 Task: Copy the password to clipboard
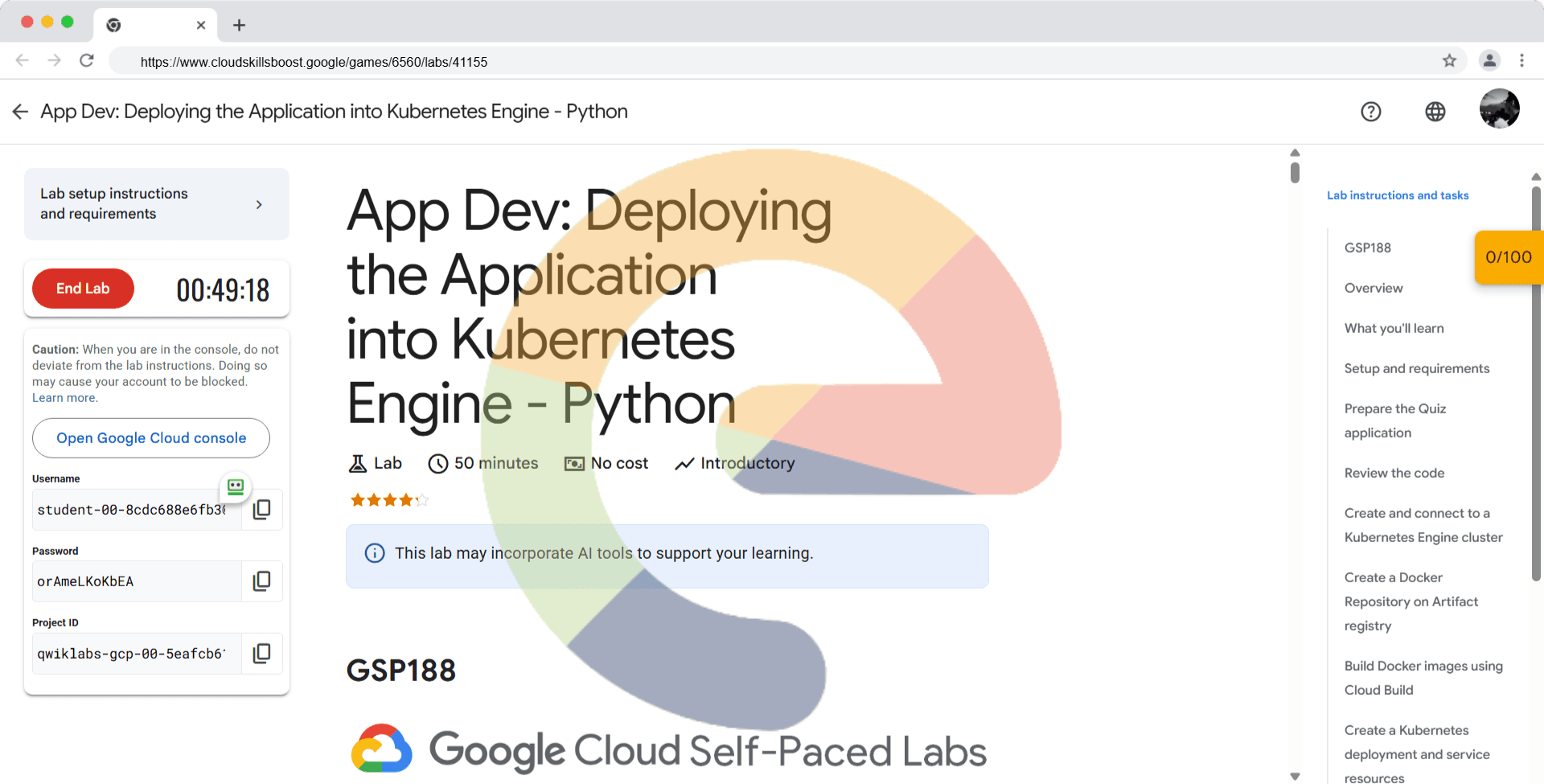point(262,581)
